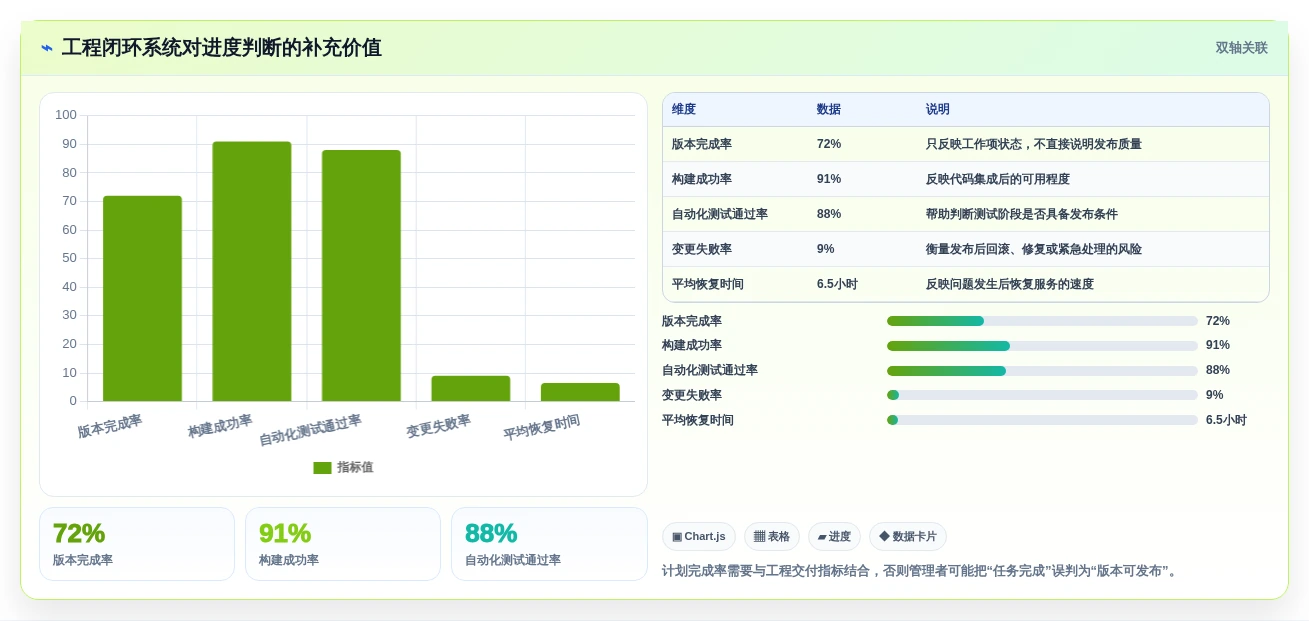Select the 表格 tag chip
The width and height of the screenshot is (1309, 621).
click(x=772, y=537)
